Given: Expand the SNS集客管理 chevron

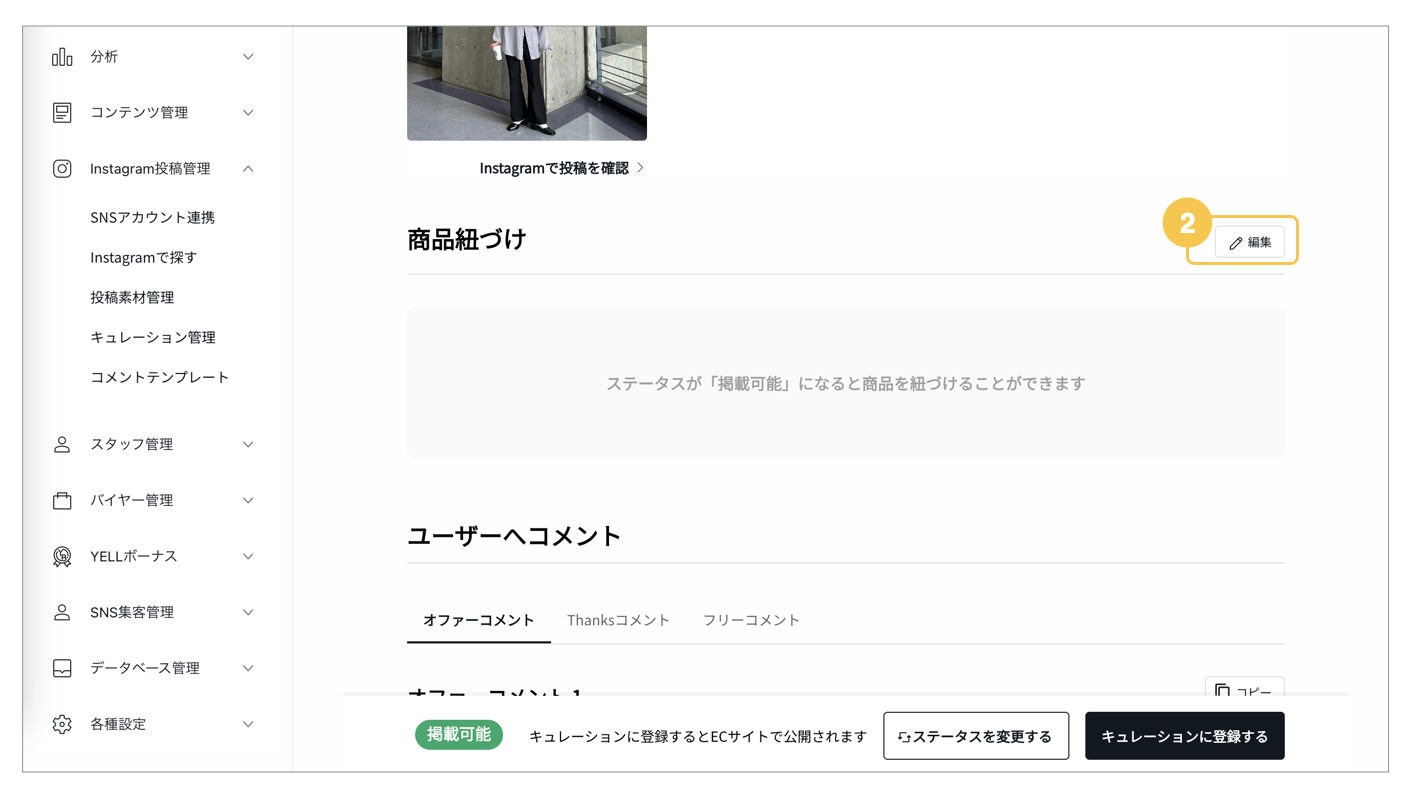Looking at the screenshot, I should pyautogui.click(x=248, y=612).
